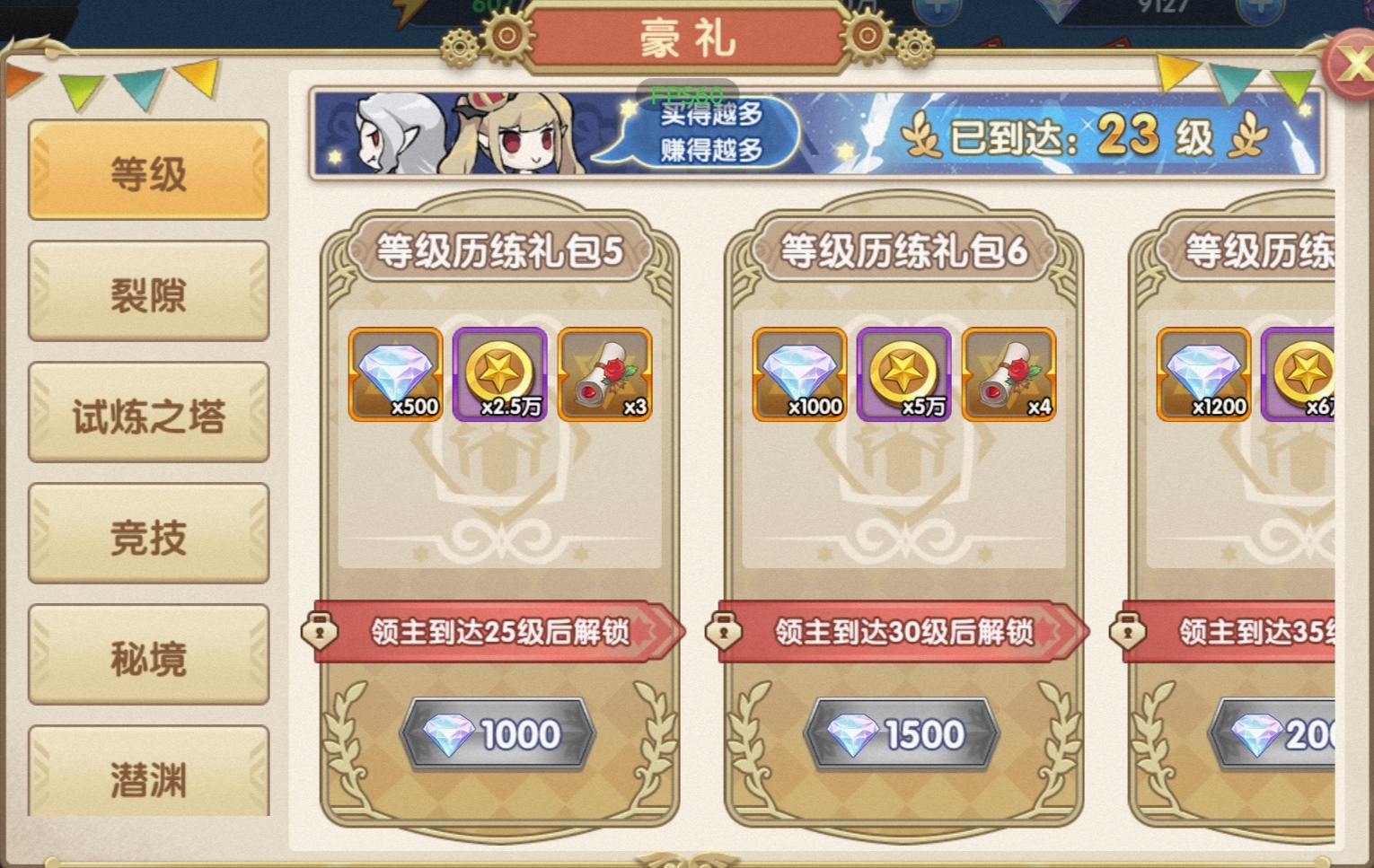Tap the x4 scroll reward icon
This screenshot has width=1374, height=868.
(x=1008, y=374)
